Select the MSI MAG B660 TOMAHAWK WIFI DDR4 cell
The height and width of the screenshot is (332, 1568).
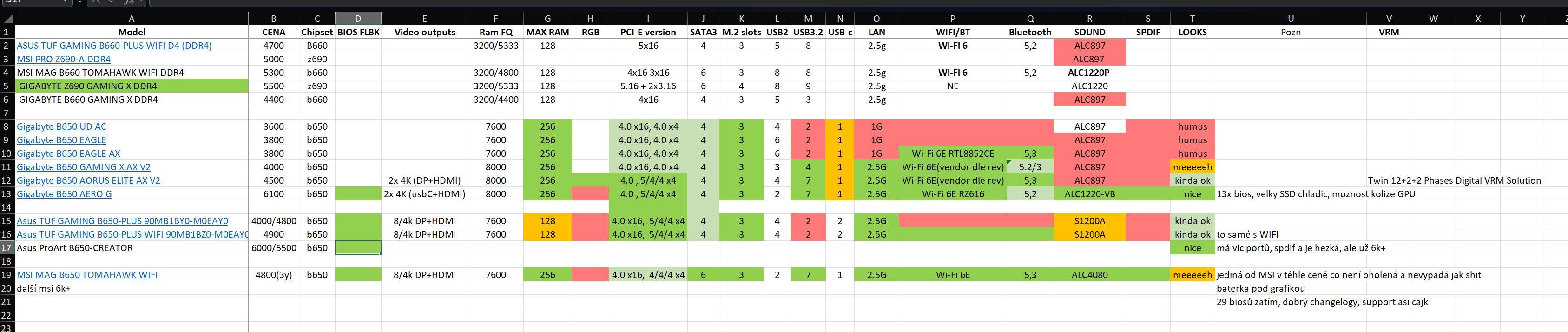[x=132, y=73]
